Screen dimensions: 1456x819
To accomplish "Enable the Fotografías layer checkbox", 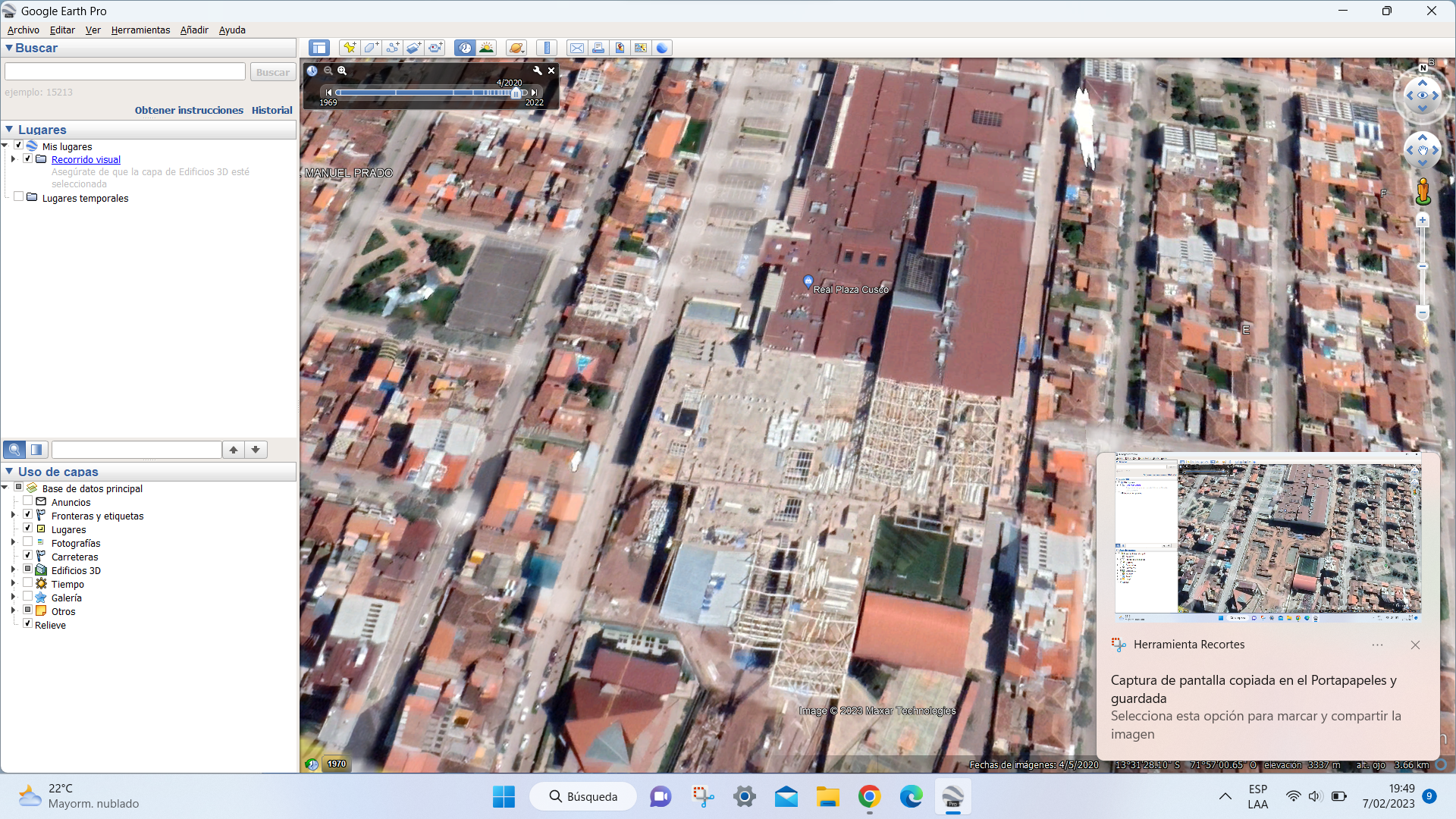I will point(28,542).
